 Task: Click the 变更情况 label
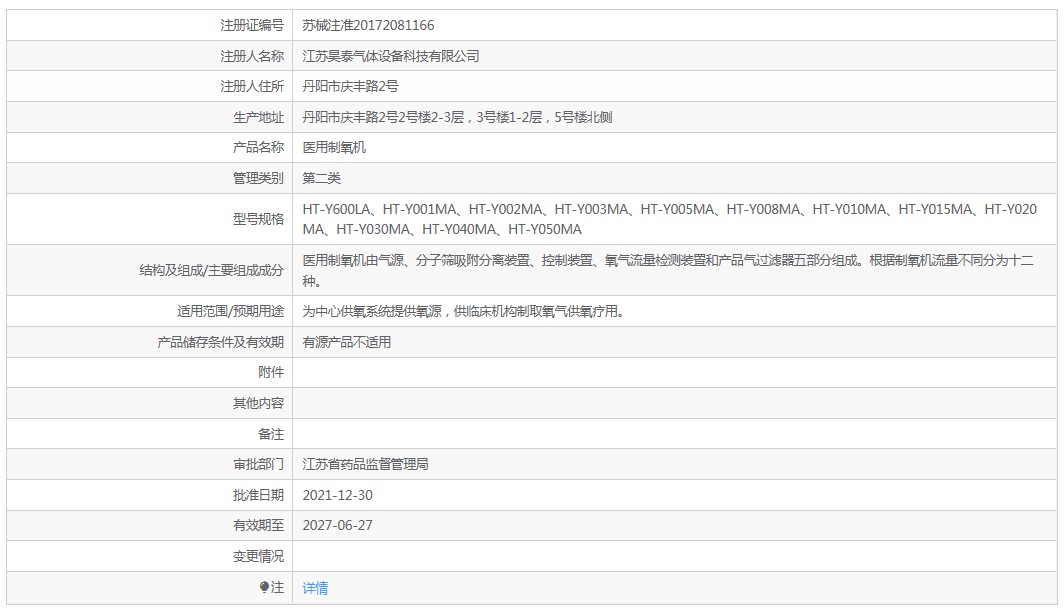pos(258,556)
